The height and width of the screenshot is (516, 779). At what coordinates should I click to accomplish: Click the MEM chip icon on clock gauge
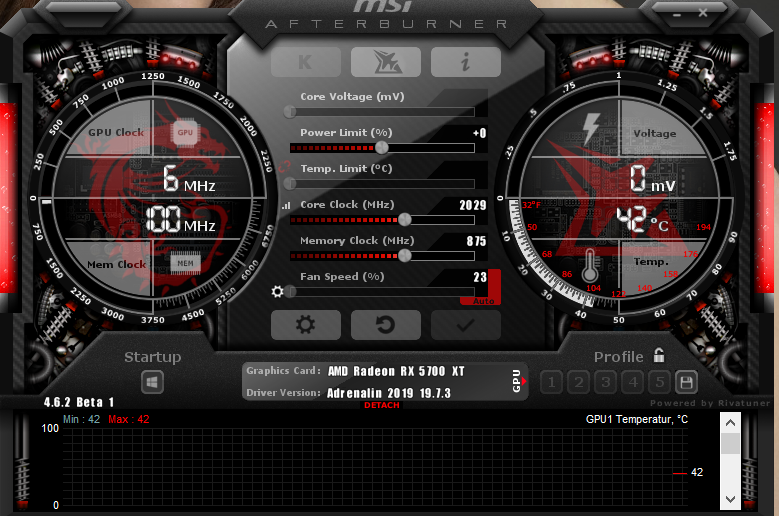(185, 263)
